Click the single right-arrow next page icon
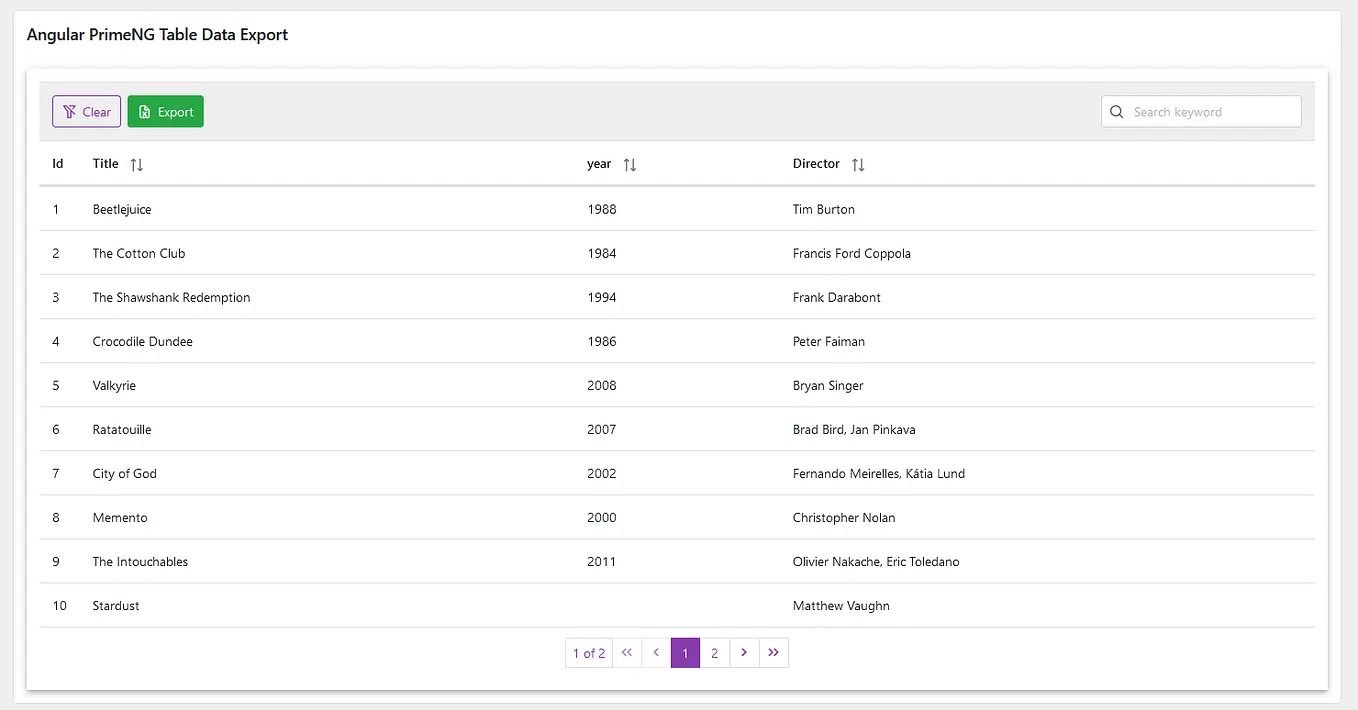Screen dimensions: 1358x710 (x=744, y=652)
